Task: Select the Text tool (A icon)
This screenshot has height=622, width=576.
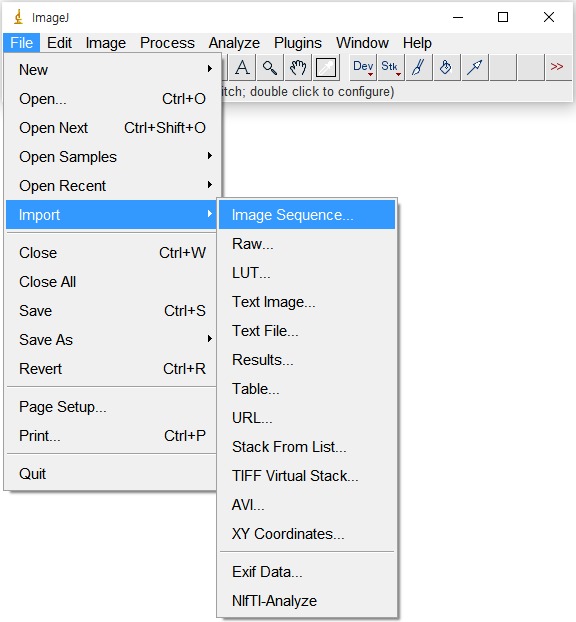Action: pos(242,67)
